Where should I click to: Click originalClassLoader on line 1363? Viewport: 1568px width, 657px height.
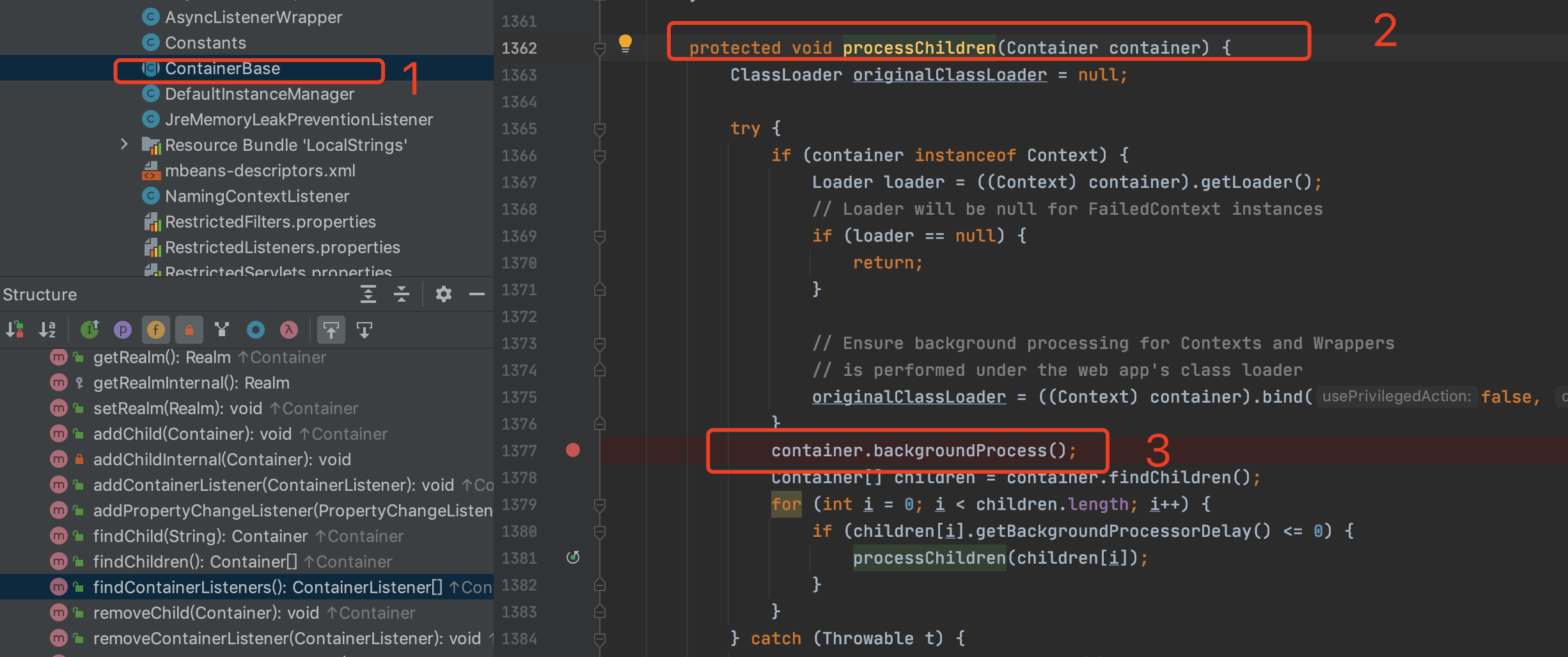click(950, 75)
